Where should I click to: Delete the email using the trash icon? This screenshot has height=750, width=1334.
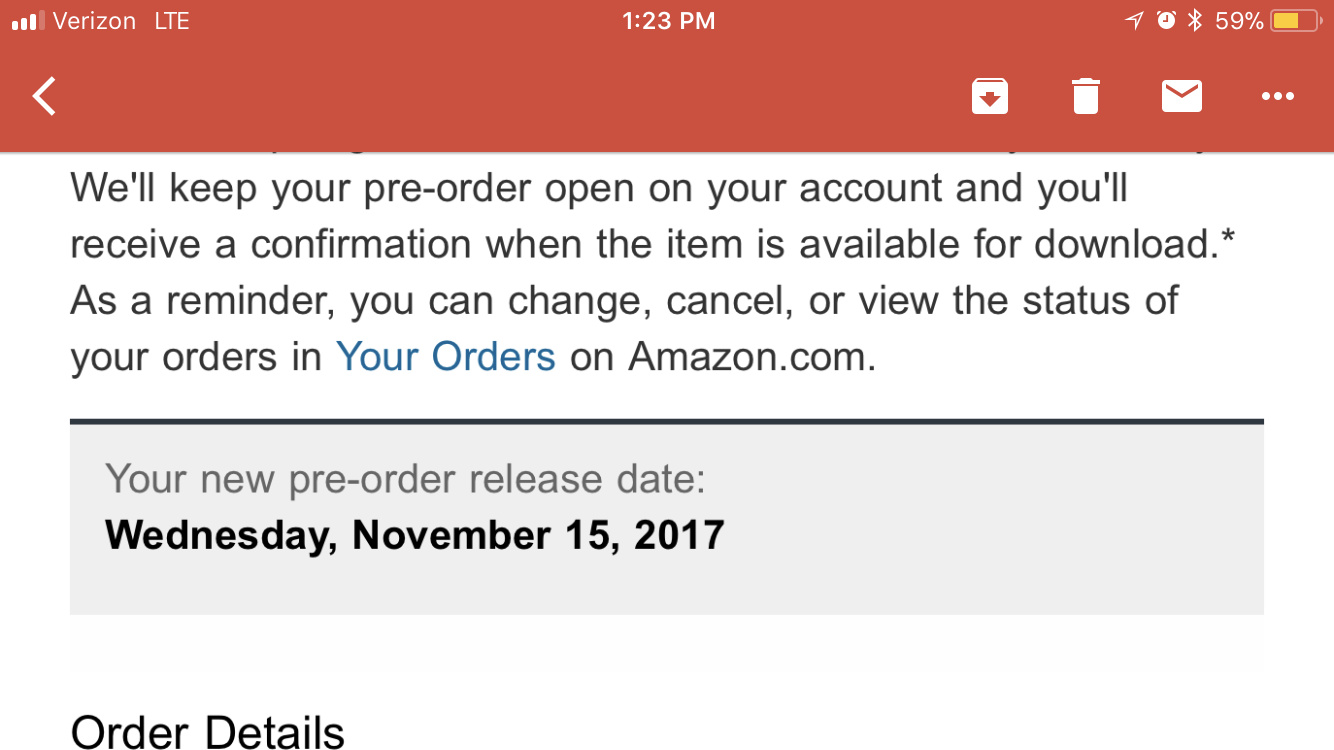1085,96
